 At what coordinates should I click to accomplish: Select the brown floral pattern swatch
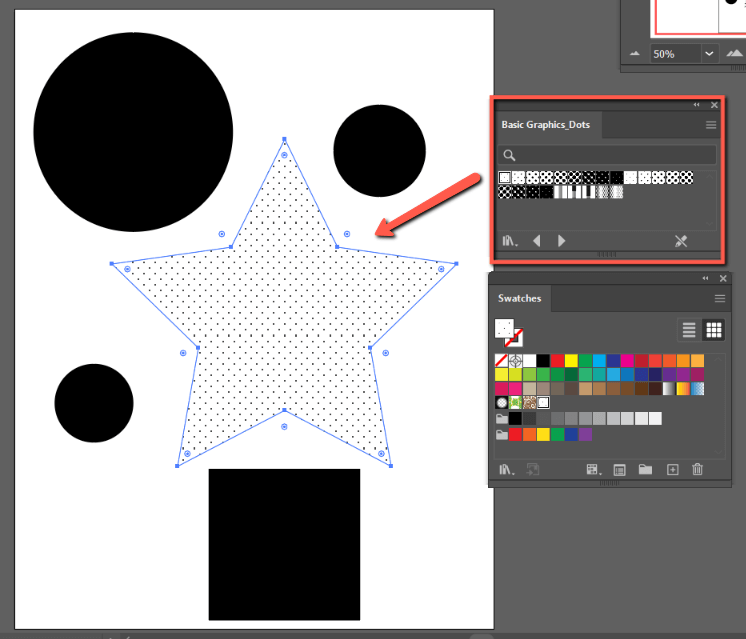pos(529,403)
